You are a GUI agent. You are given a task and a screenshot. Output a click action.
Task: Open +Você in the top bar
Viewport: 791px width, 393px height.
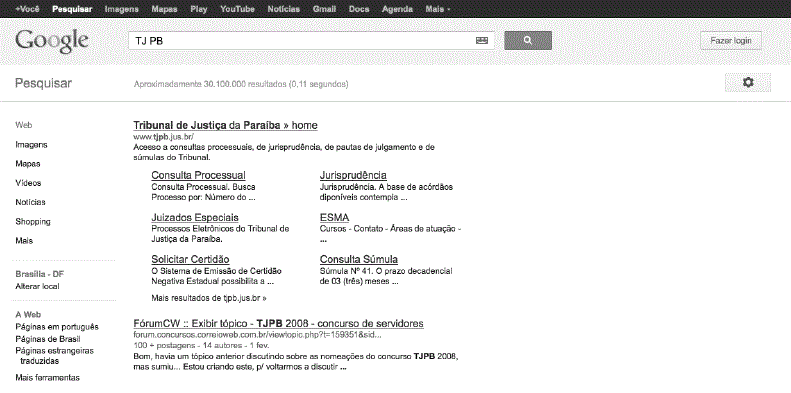pyautogui.click(x=27, y=9)
